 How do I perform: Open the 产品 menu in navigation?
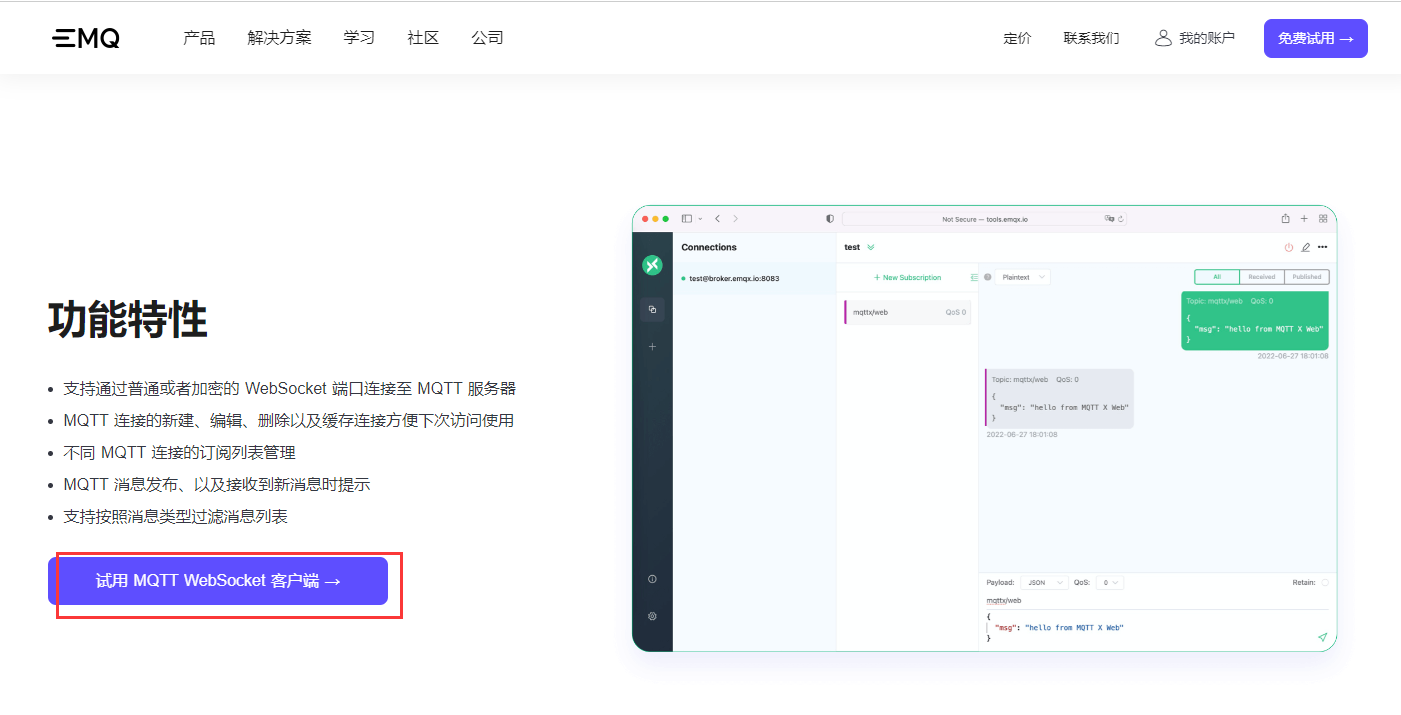point(199,38)
